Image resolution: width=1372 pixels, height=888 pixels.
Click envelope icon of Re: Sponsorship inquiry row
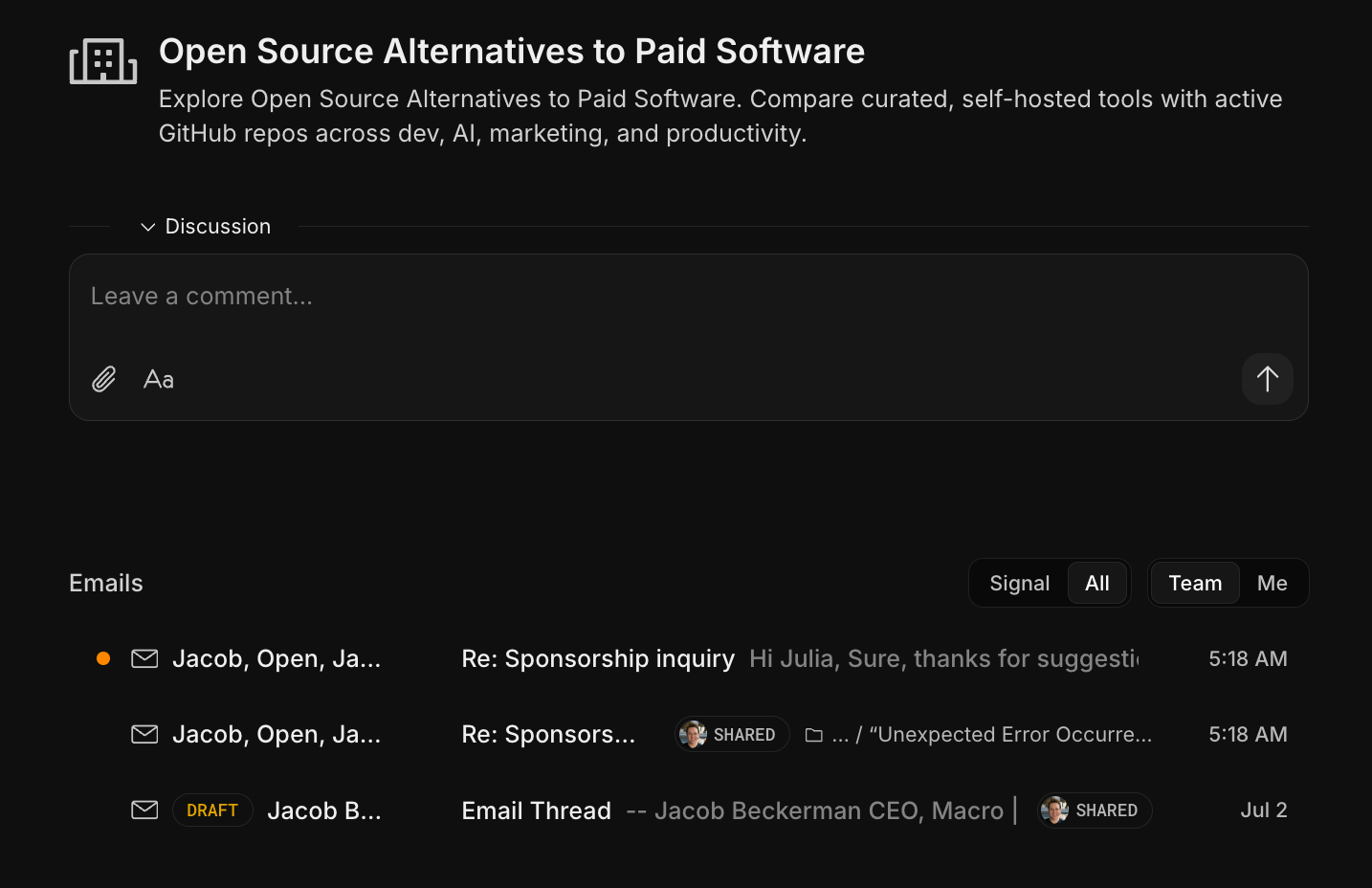click(144, 658)
